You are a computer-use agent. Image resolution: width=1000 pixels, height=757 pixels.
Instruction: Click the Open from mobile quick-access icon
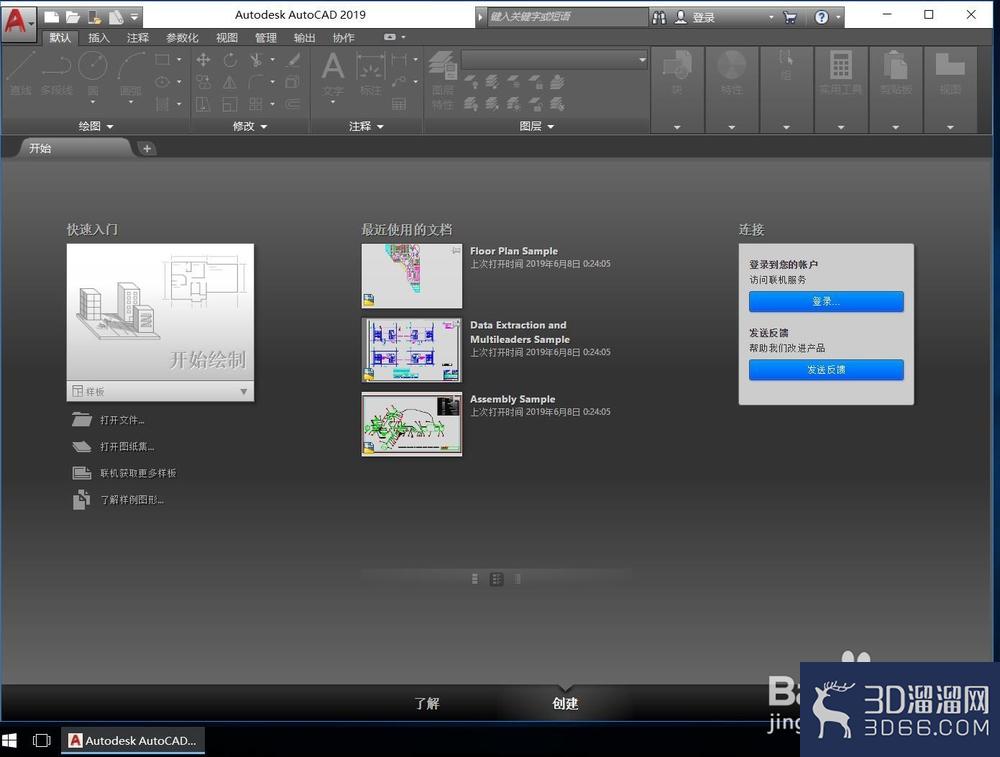point(94,17)
